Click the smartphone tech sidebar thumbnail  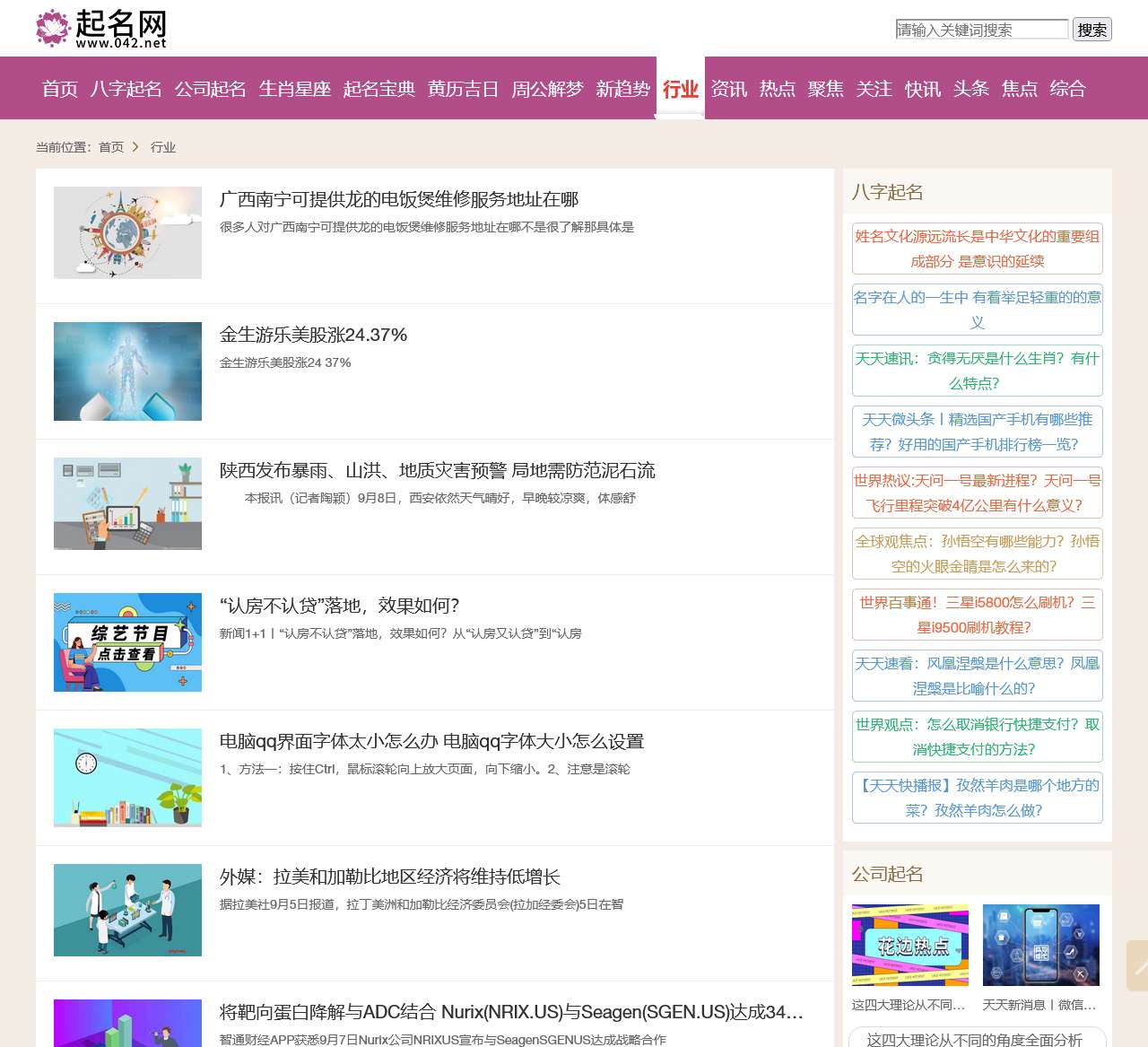1040,945
